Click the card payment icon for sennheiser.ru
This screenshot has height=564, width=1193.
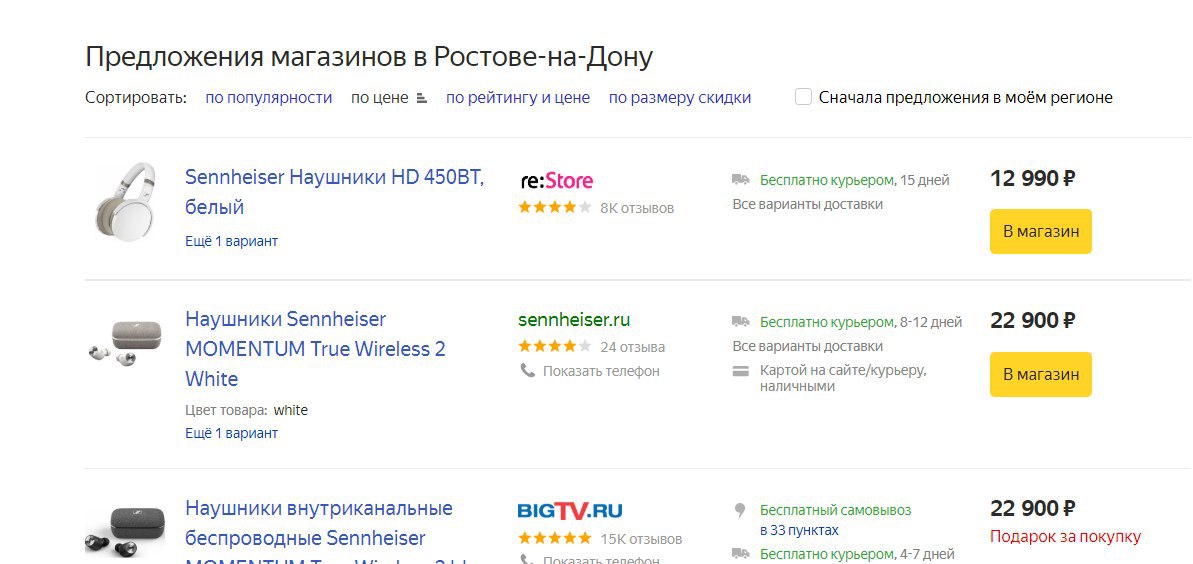click(x=741, y=371)
